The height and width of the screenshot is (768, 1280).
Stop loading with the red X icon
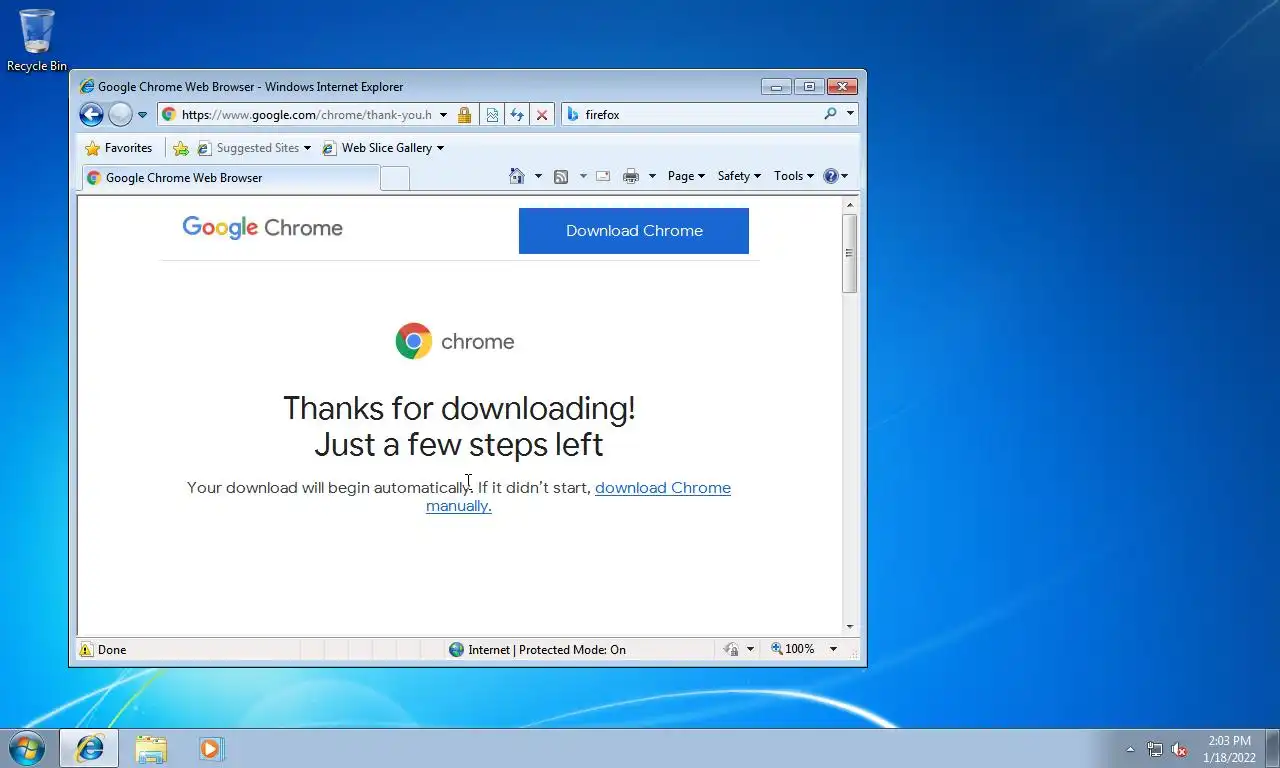click(x=542, y=115)
